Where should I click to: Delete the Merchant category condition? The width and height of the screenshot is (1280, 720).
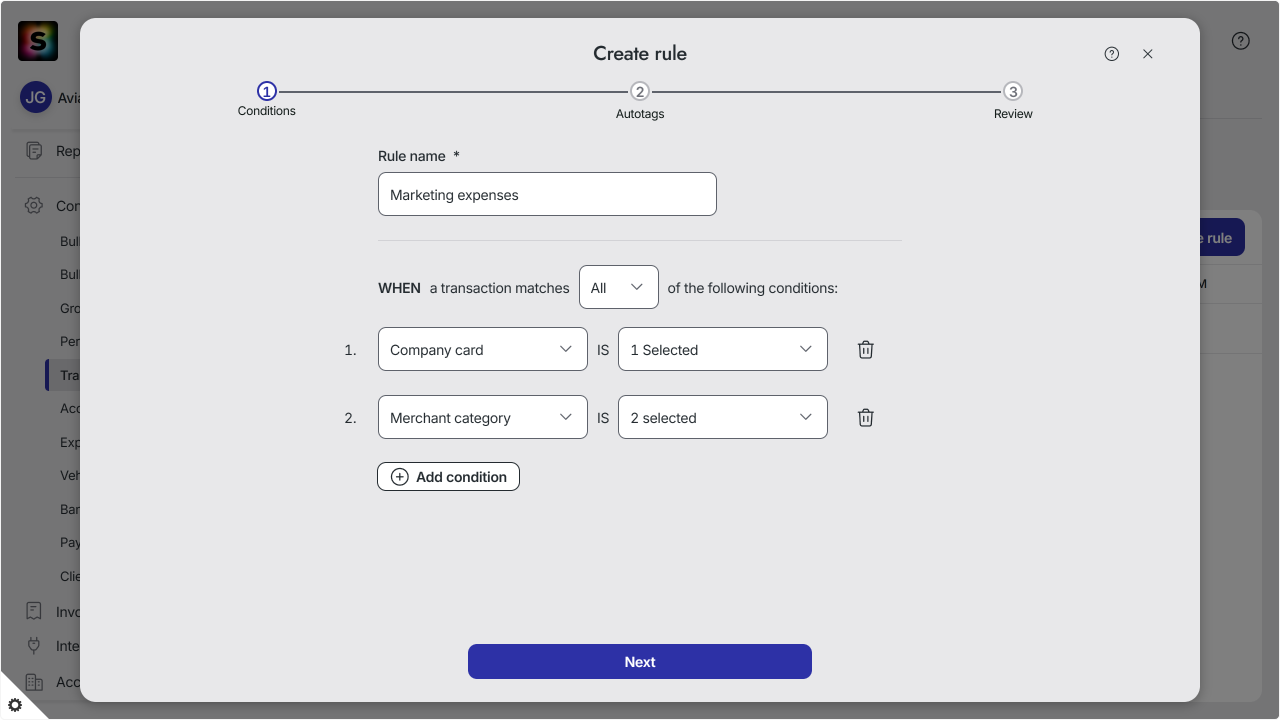point(866,418)
